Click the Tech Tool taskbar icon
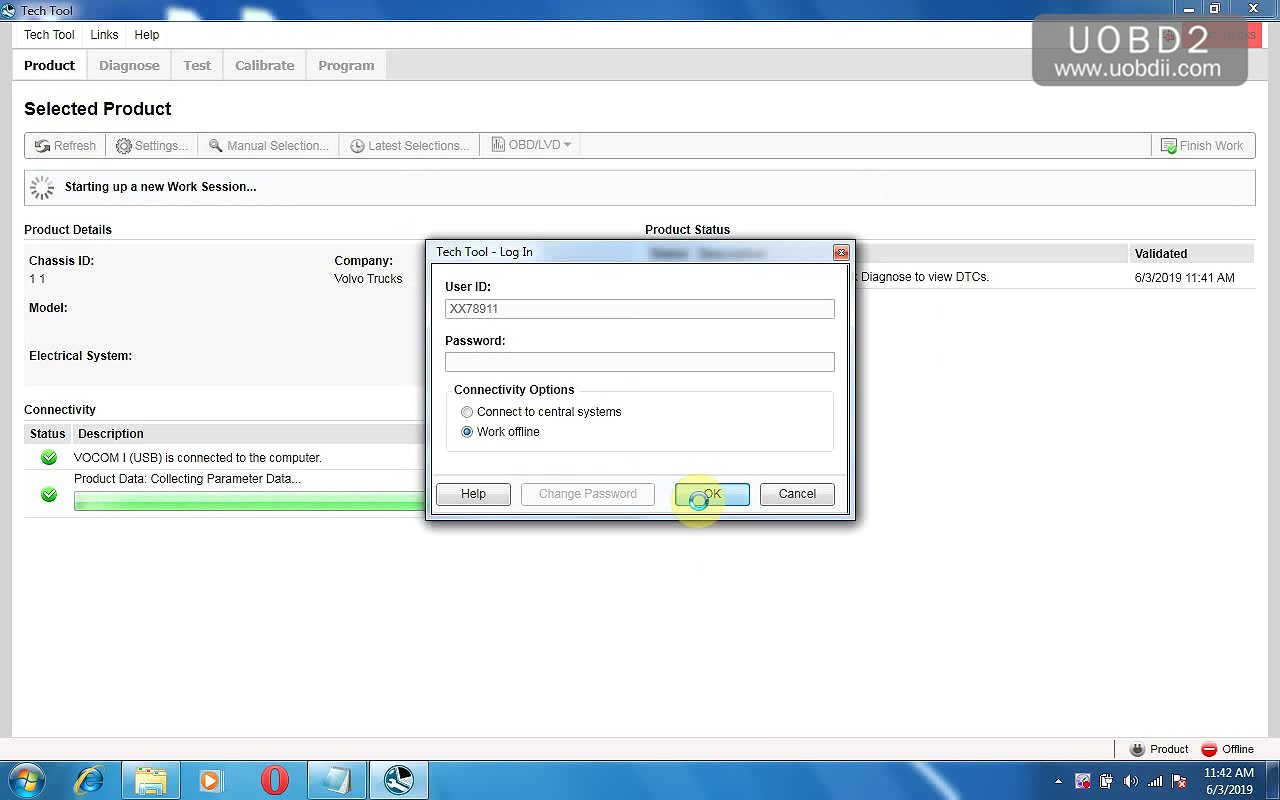 pyautogui.click(x=399, y=780)
